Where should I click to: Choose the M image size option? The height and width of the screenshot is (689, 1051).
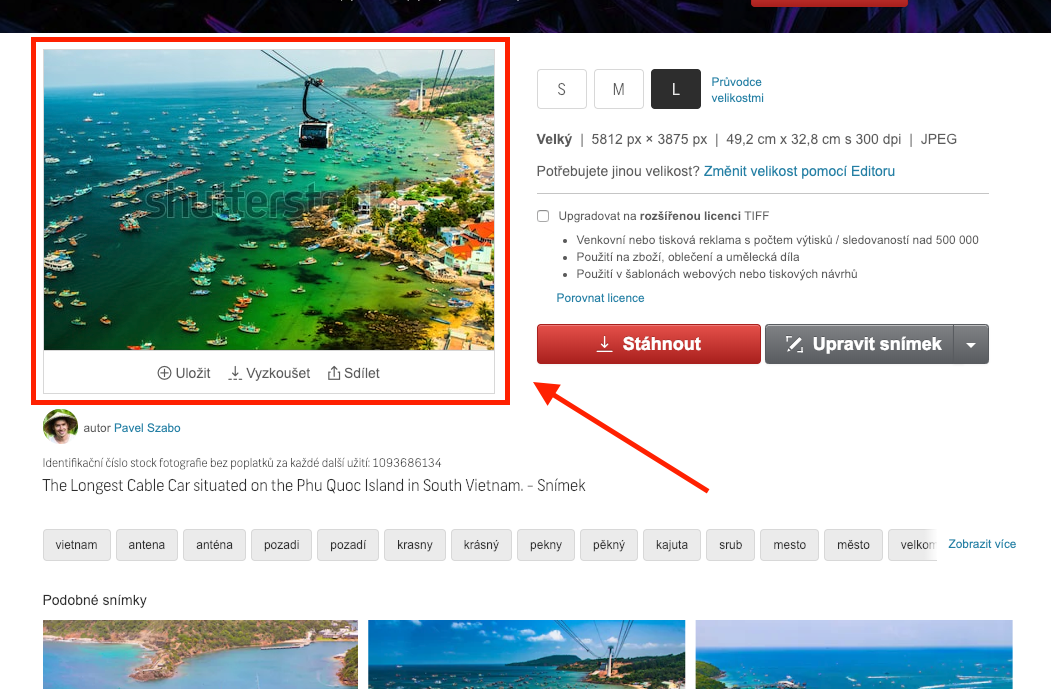tap(619, 89)
